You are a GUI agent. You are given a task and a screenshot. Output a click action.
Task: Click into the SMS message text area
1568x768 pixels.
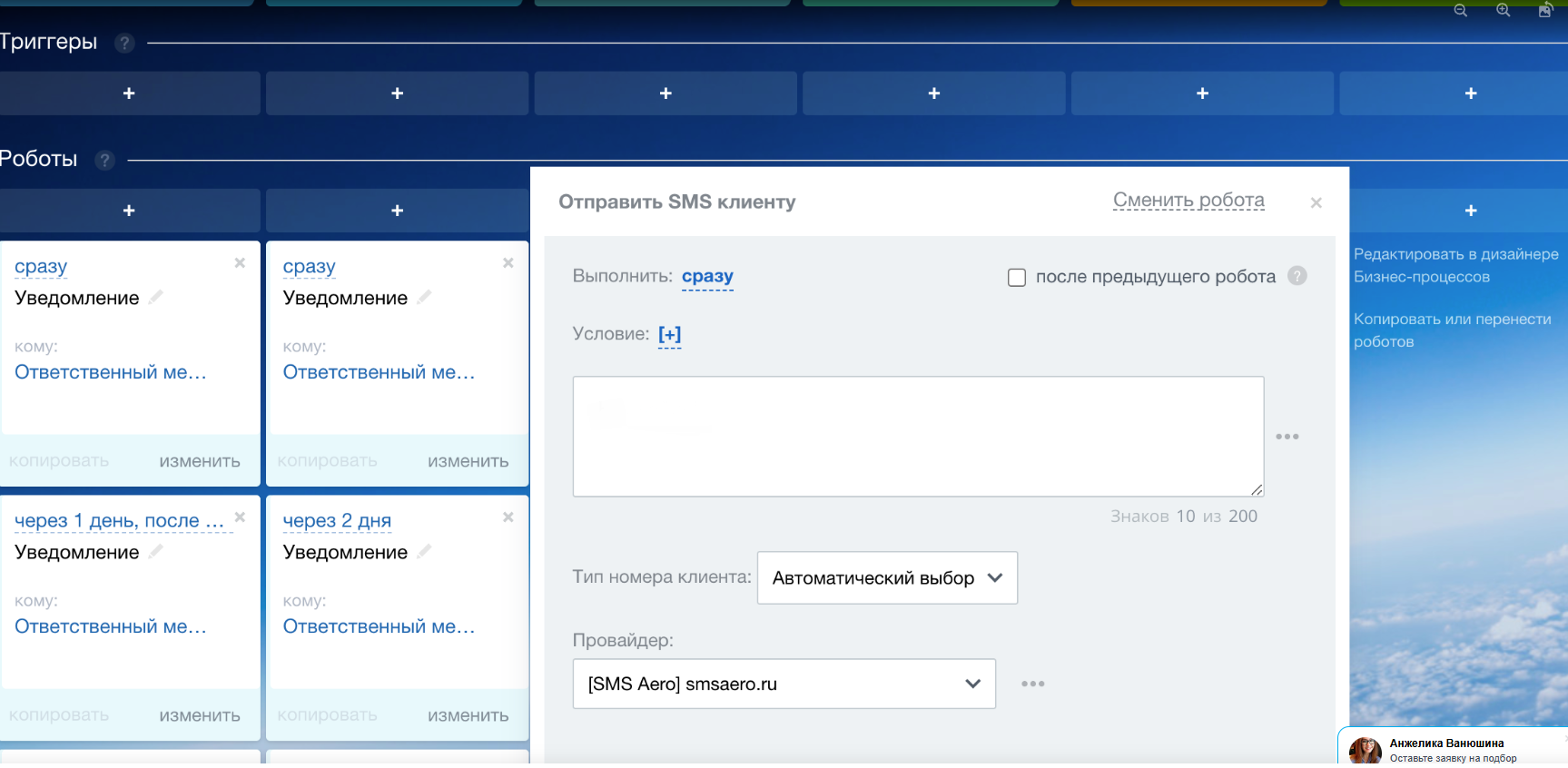918,437
